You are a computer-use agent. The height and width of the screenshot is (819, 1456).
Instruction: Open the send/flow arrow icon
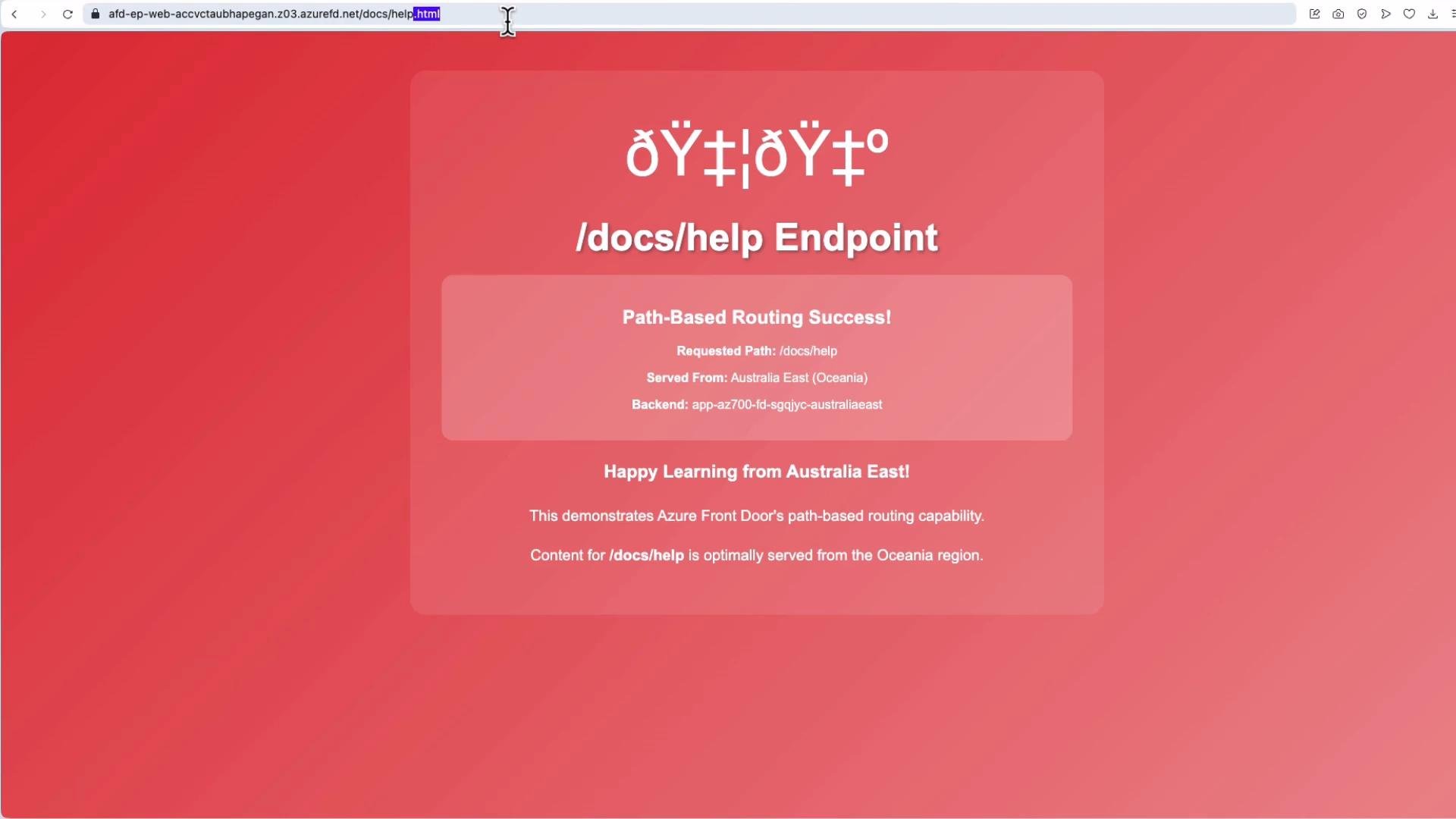tap(1385, 14)
